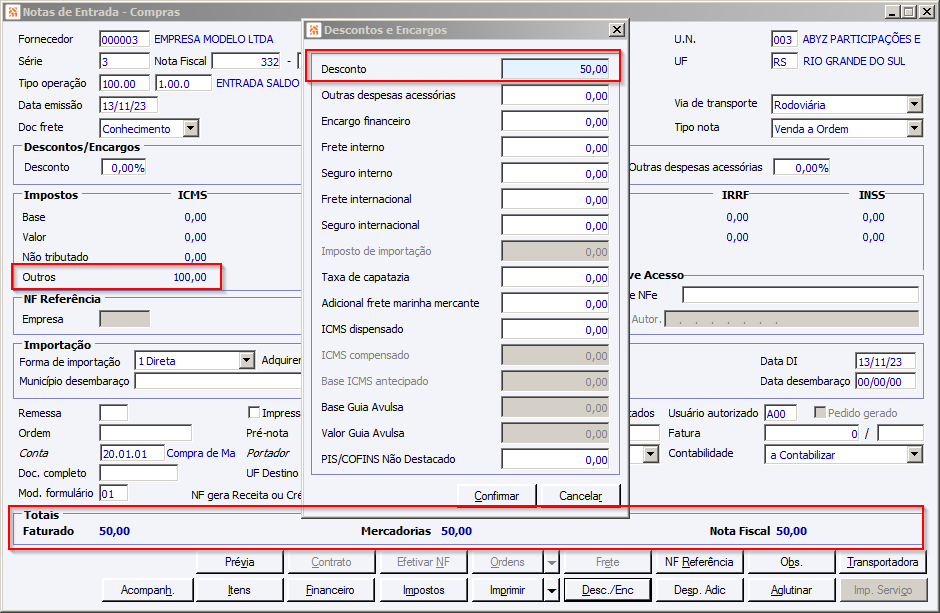Click the Taxa de capatazia field
The height and width of the screenshot is (613, 940).
click(556, 277)
